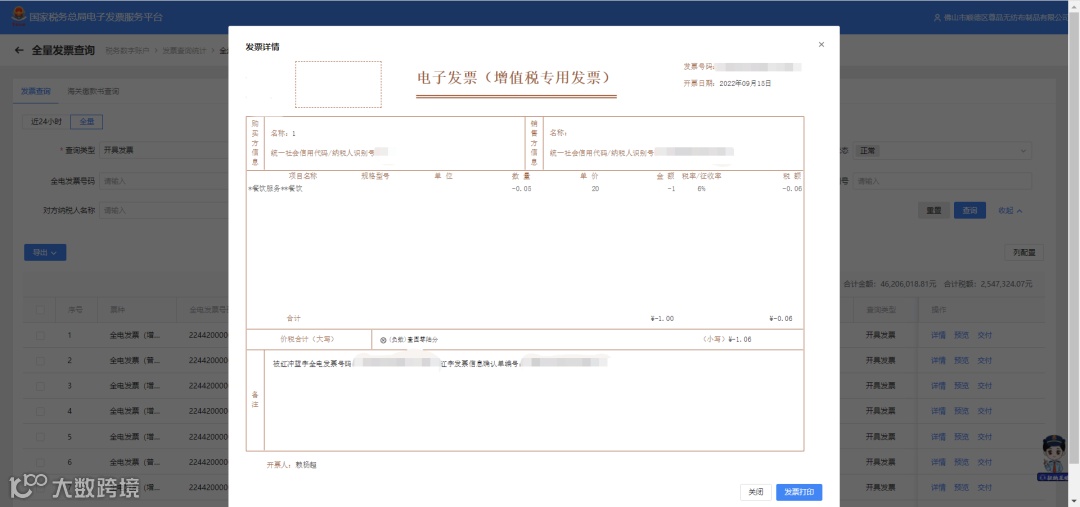Expand the 导出 dropdown button
The image size is (1080, 507).
45,253
